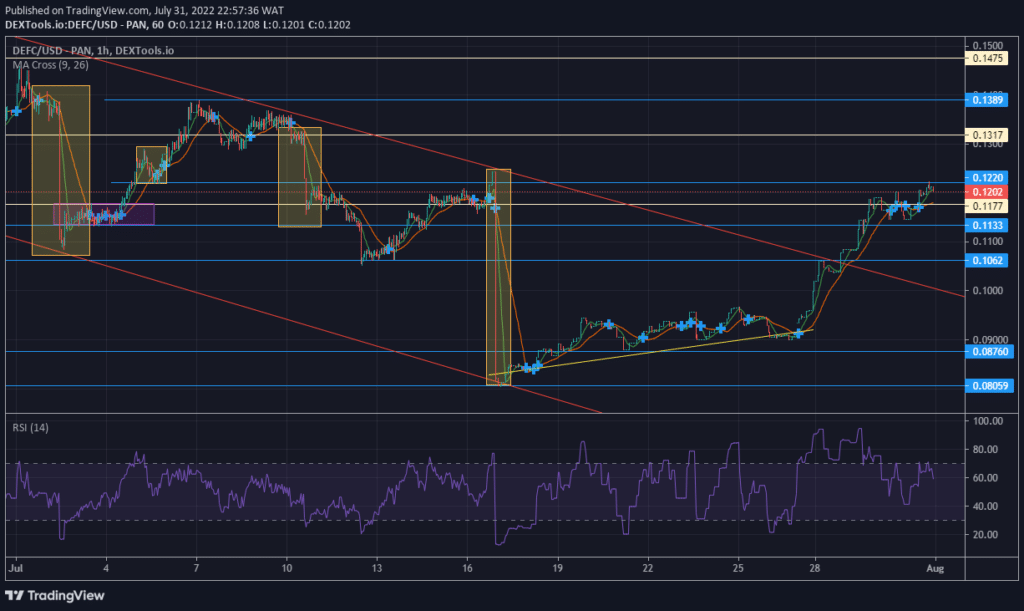Click the 0.1317 price level label
This screenshot has width=1024, height=611.
[987, 135]
